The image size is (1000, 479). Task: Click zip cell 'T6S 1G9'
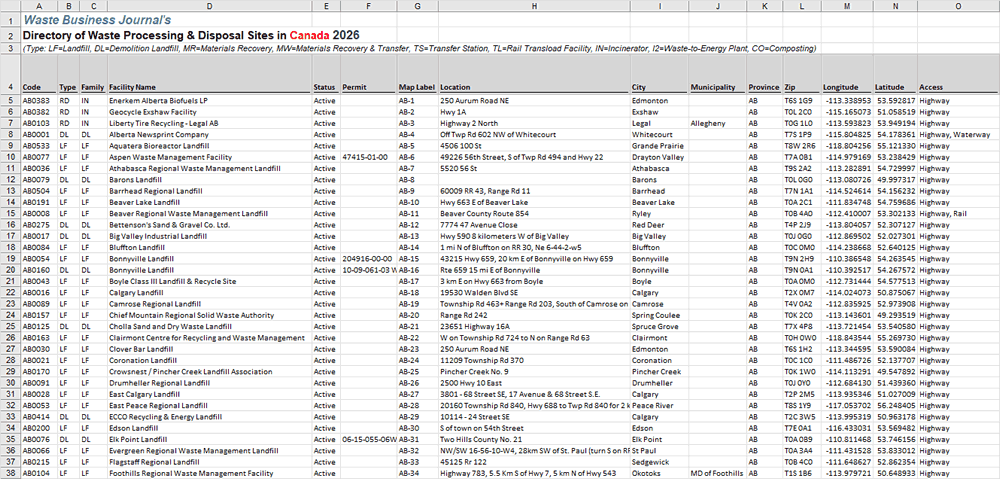[802, 101]
